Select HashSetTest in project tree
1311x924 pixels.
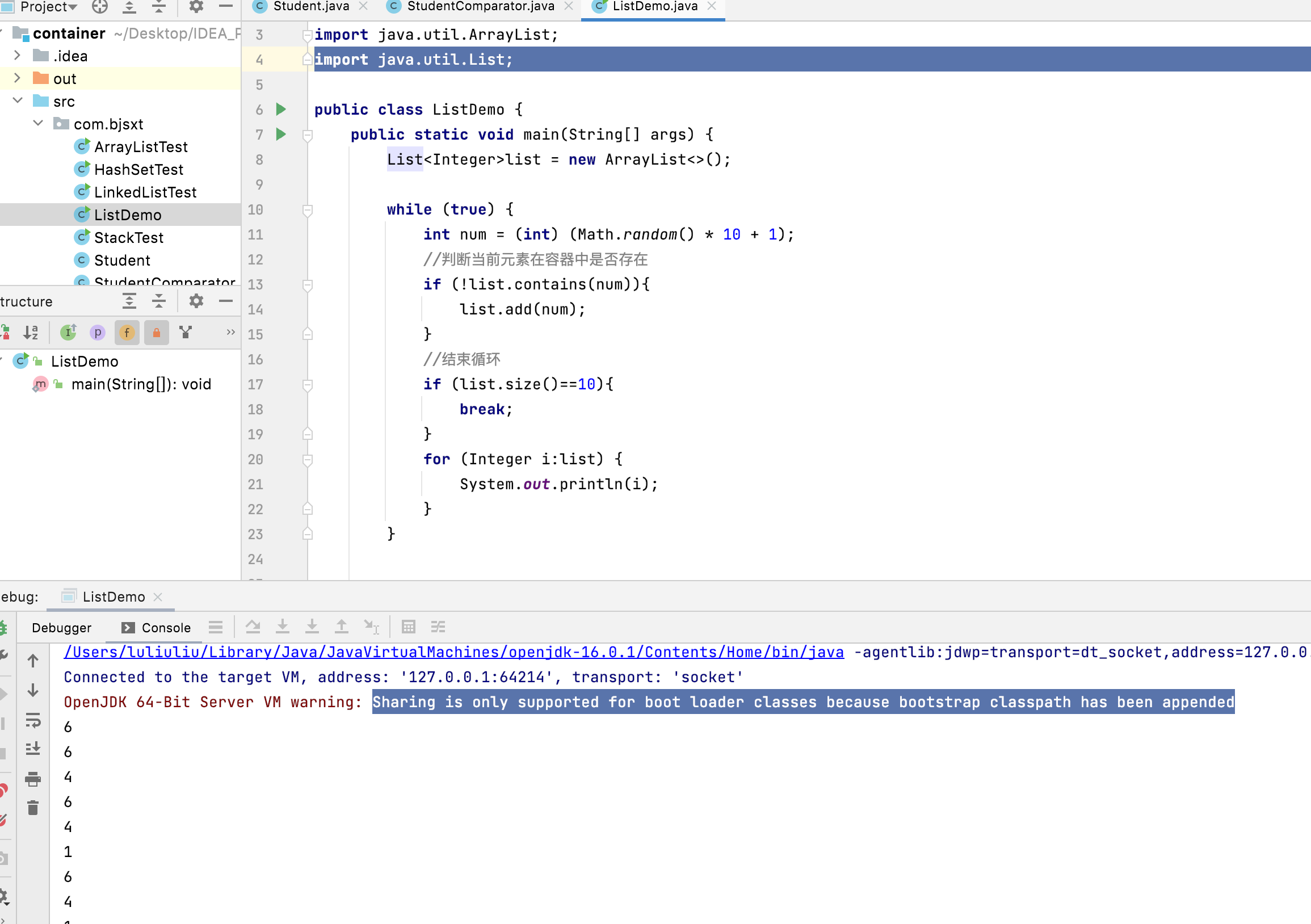(138, 170)
